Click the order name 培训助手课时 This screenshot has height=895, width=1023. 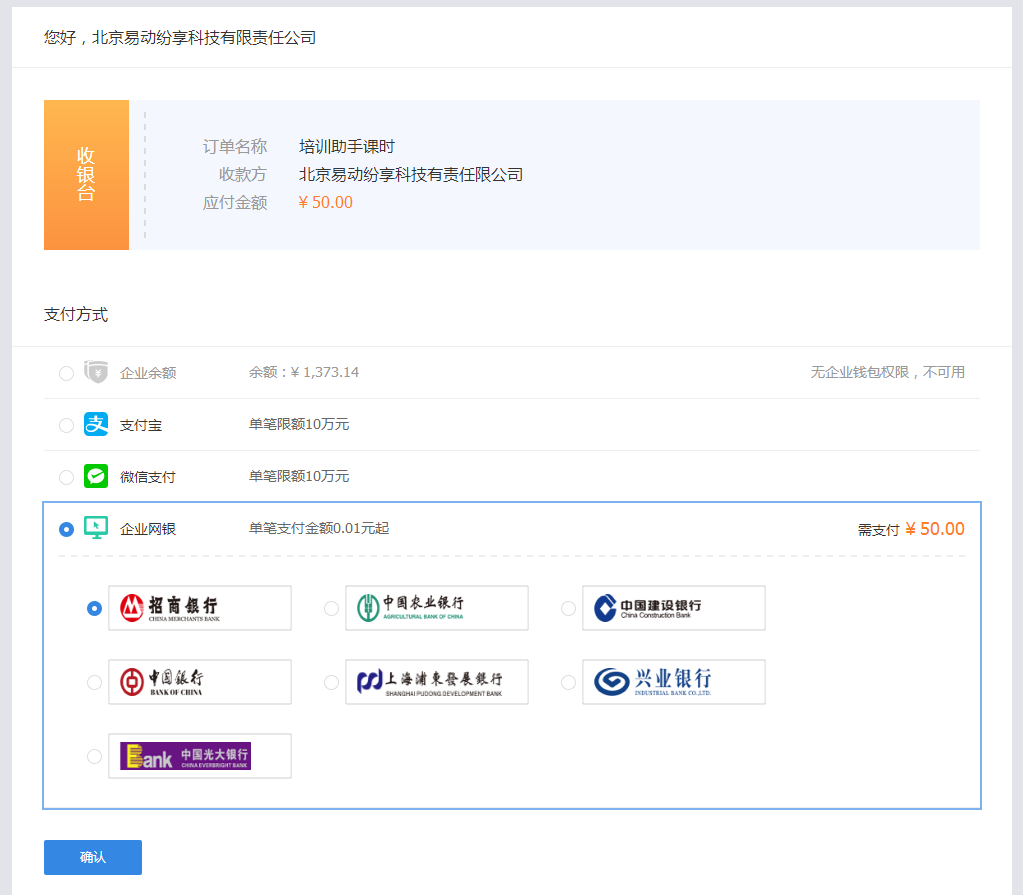[347, 147]
